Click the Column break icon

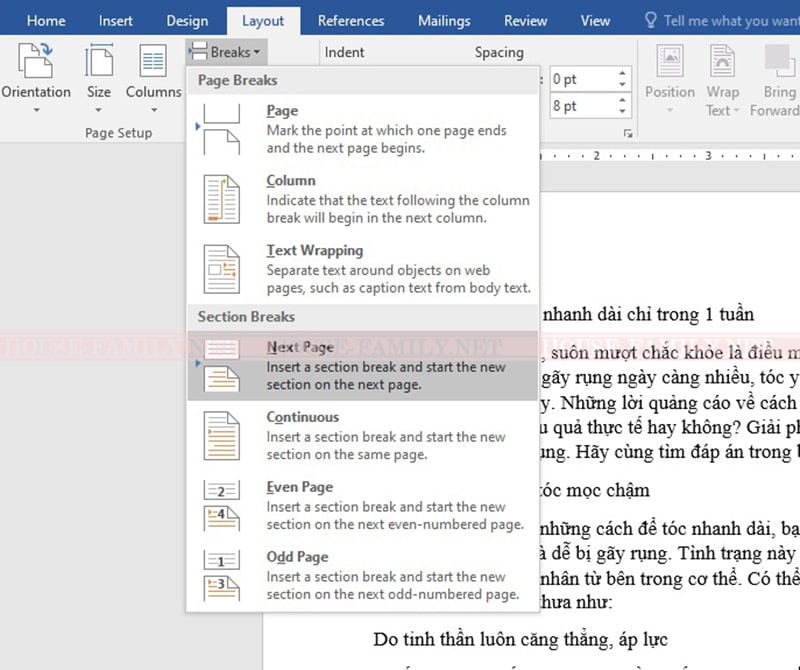[221, 199]
